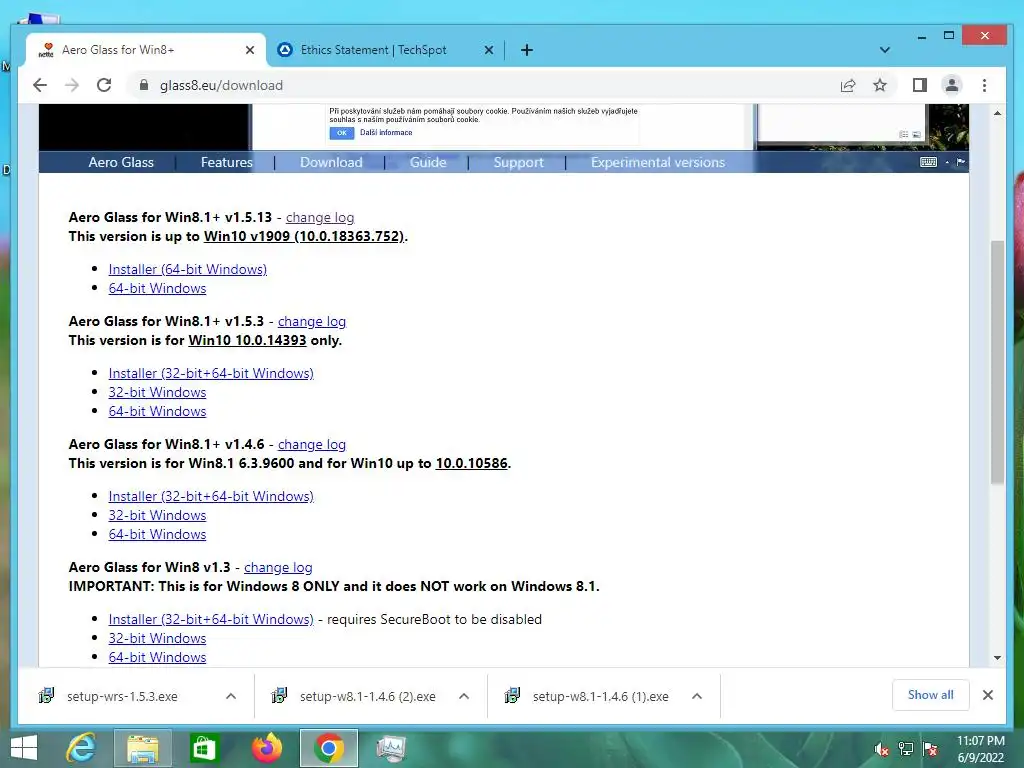The width and height of the screenshot is (1024, 768).
Task: Open the Chrome profile avatar
Action: point(952,86)
